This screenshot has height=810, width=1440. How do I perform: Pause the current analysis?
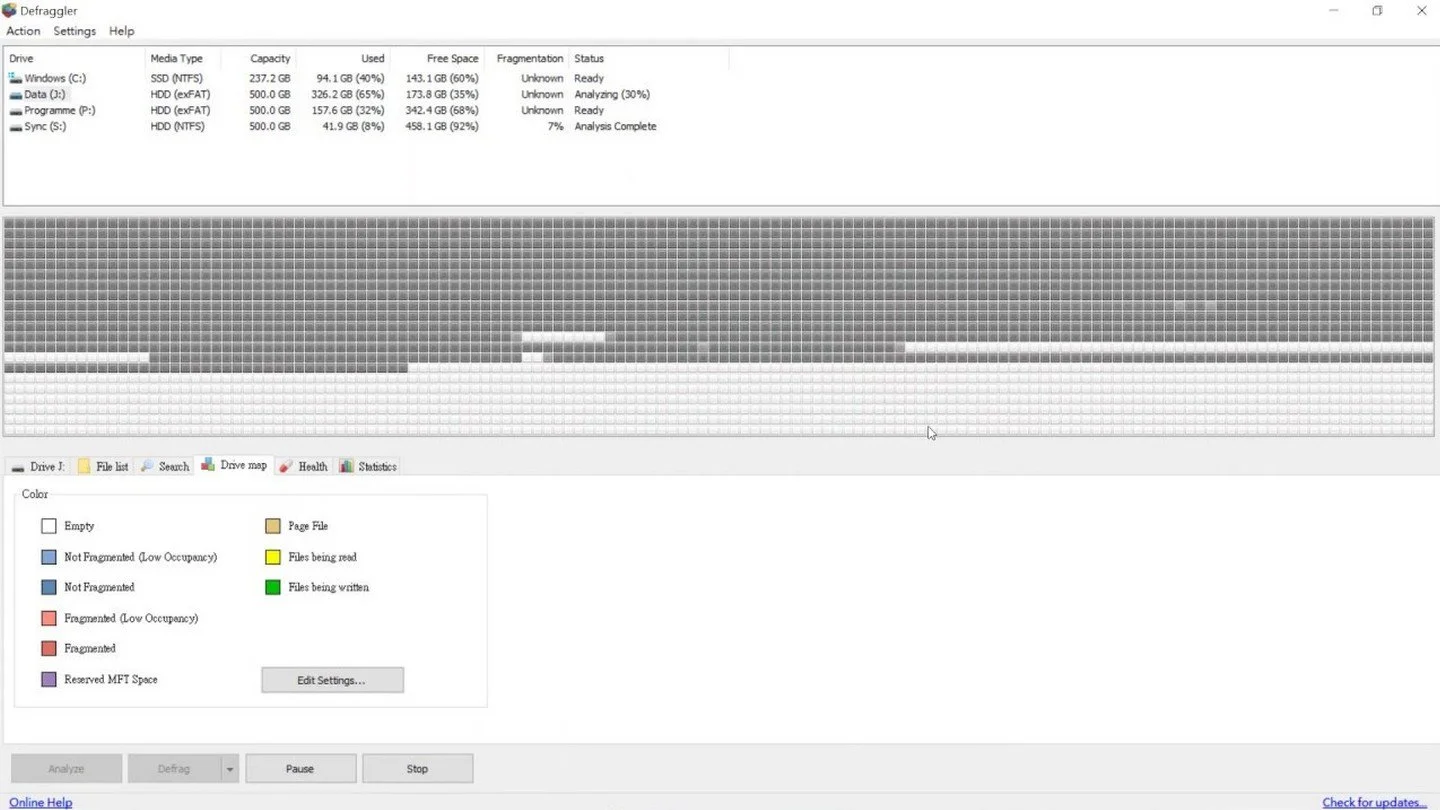300,769
